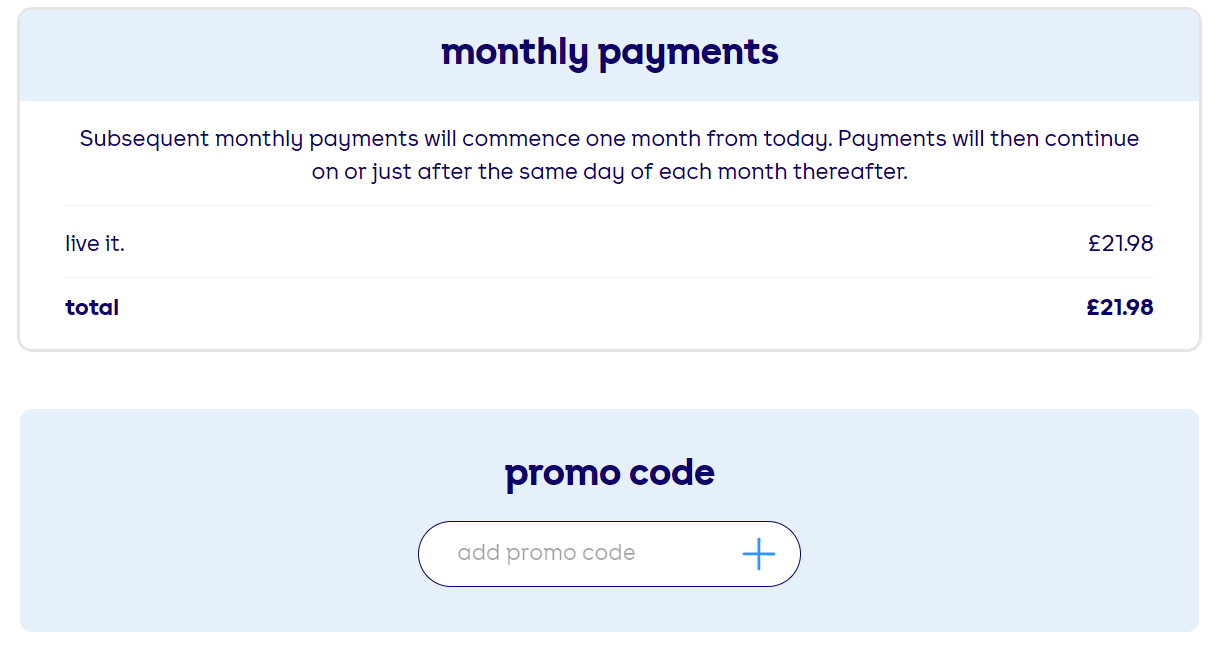This screenshot has width=1215, height=646.
Task: Click the 'monthly payments' heading
Action: point(610,52)
